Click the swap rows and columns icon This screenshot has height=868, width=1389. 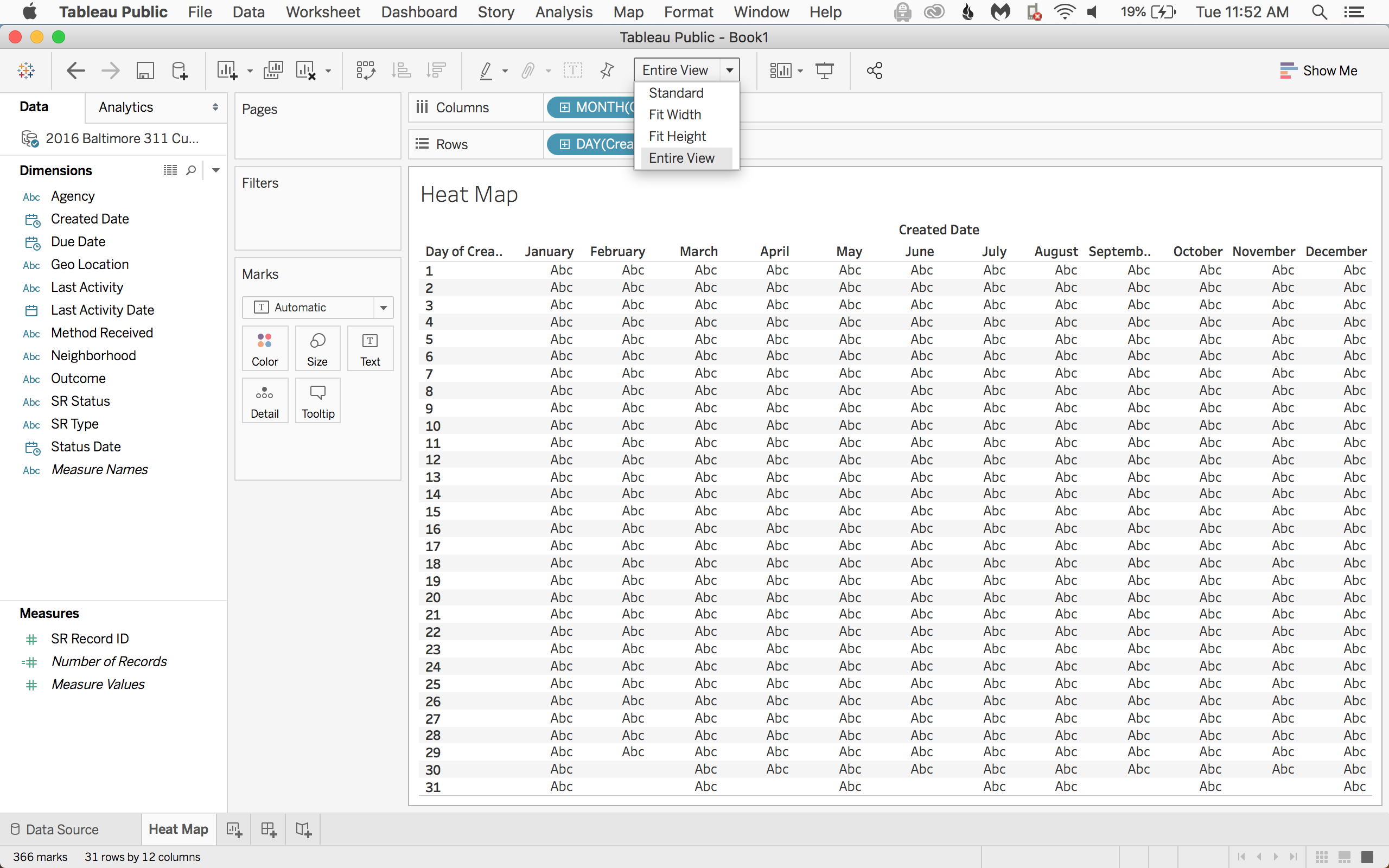pyautogui.click(x=366, y=71)
